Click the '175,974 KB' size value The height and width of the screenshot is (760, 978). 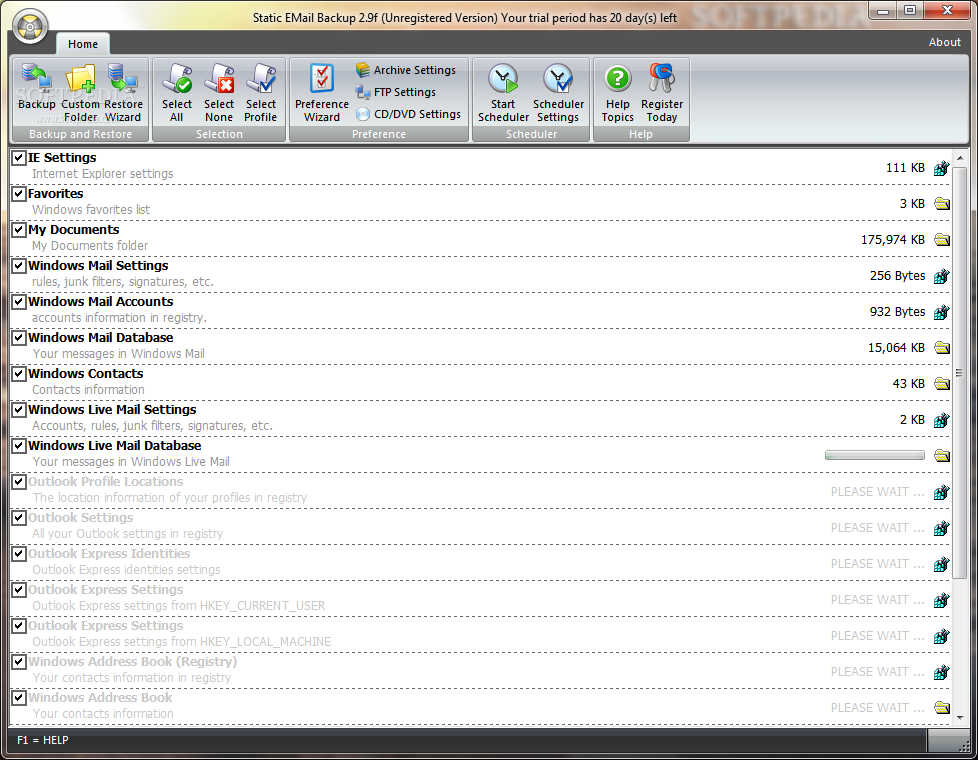point(893,240)
